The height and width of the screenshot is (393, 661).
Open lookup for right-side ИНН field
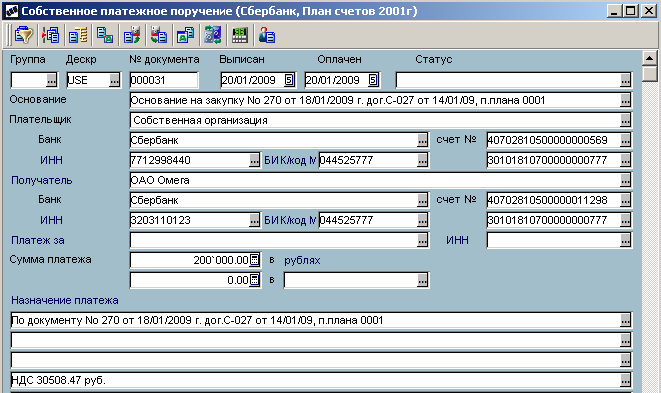click(626, 240)
